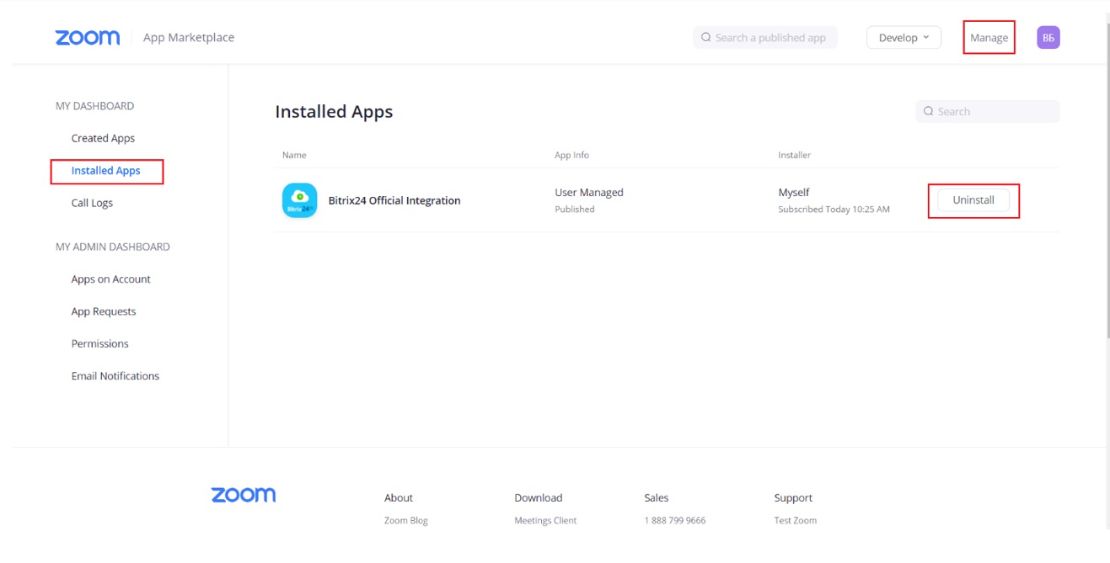Click the App Info column header

pyautogui.click(x=571, y=155)
